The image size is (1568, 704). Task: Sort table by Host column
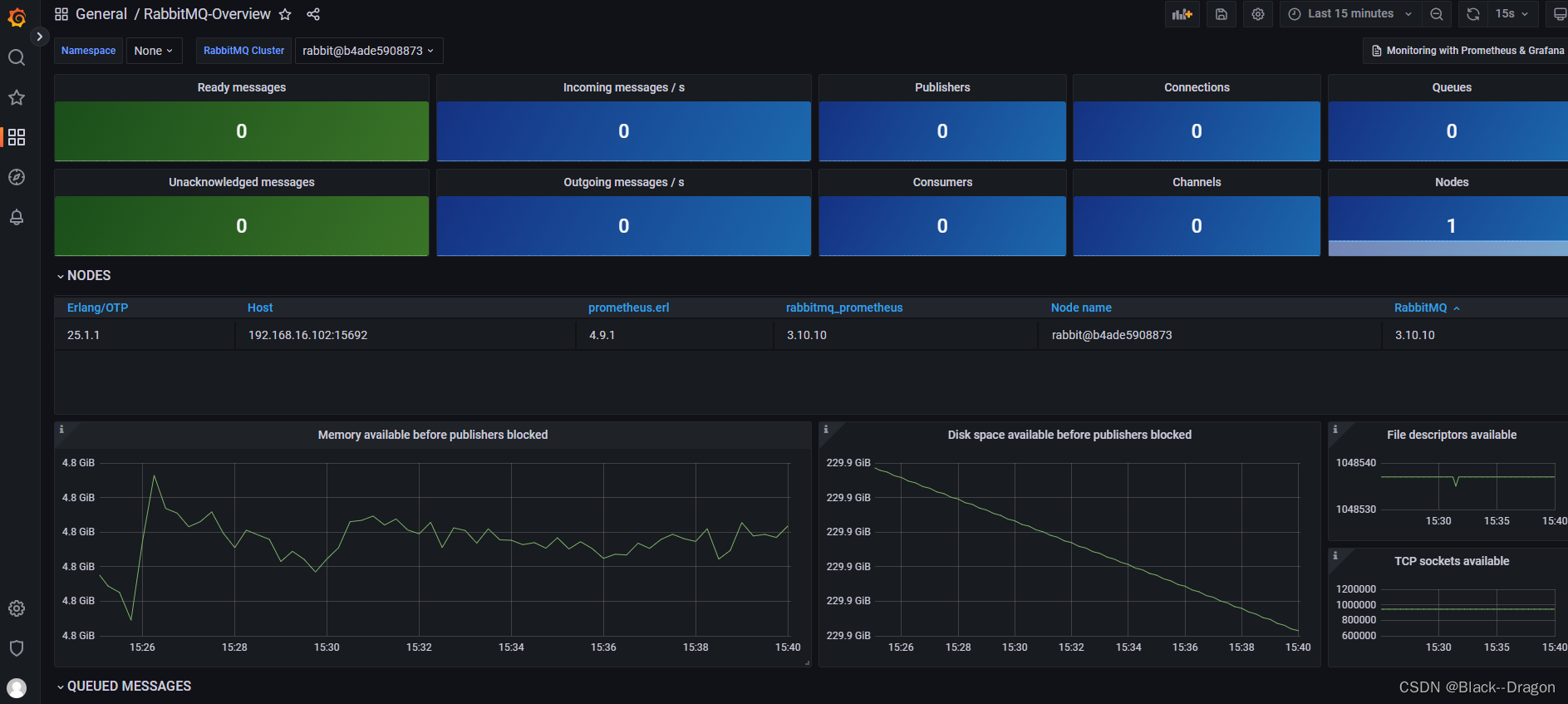point(260,308)
